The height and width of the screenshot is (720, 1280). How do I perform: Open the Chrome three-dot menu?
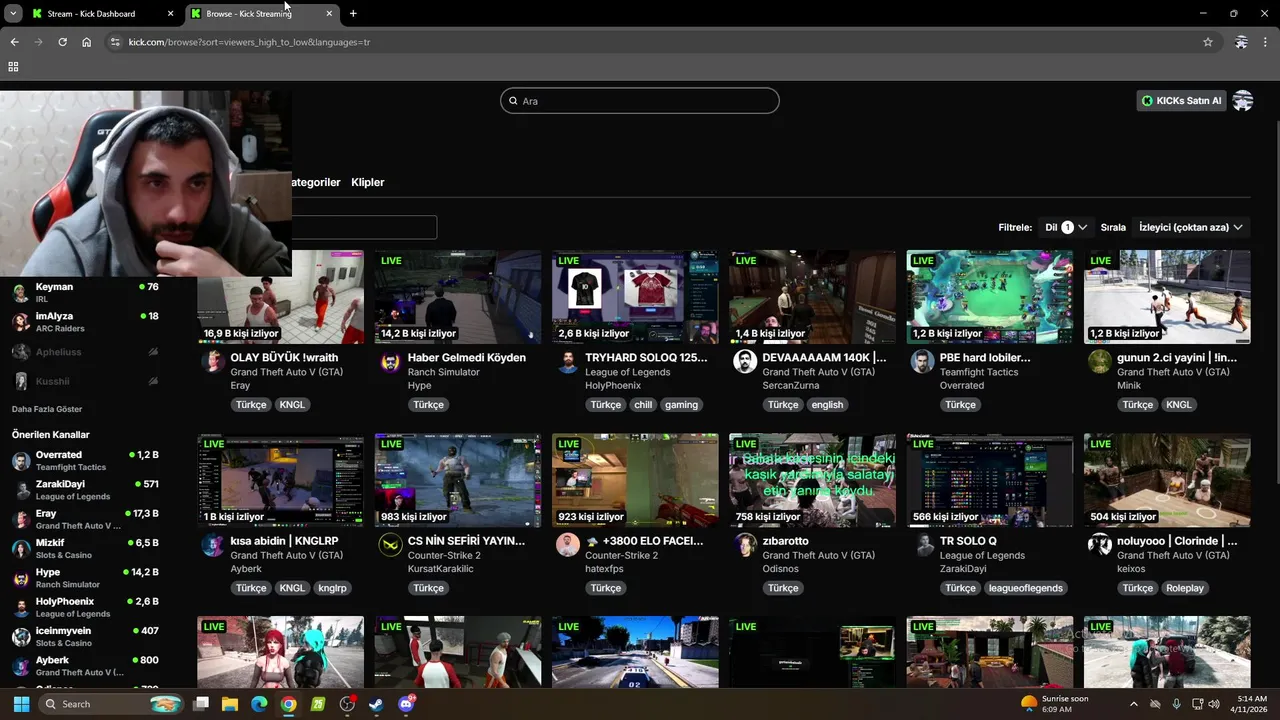1266,42
